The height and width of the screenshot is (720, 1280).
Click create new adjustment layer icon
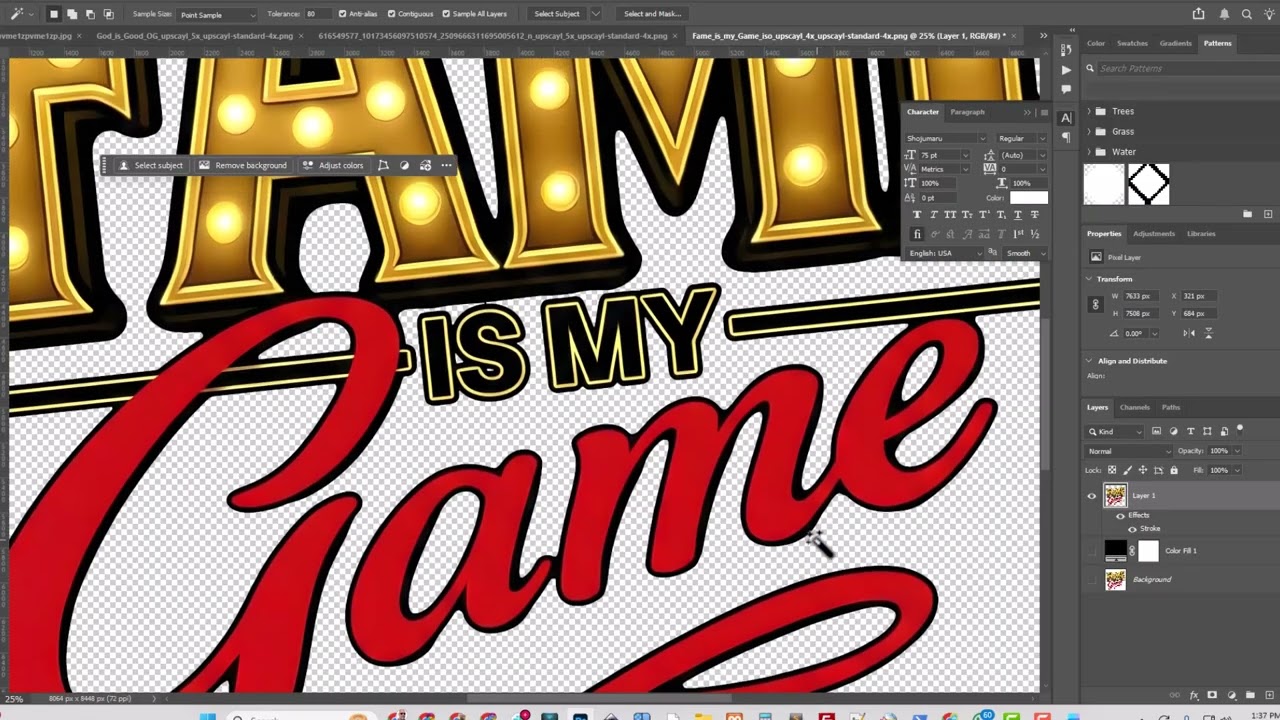click(x=1232, y=695)
